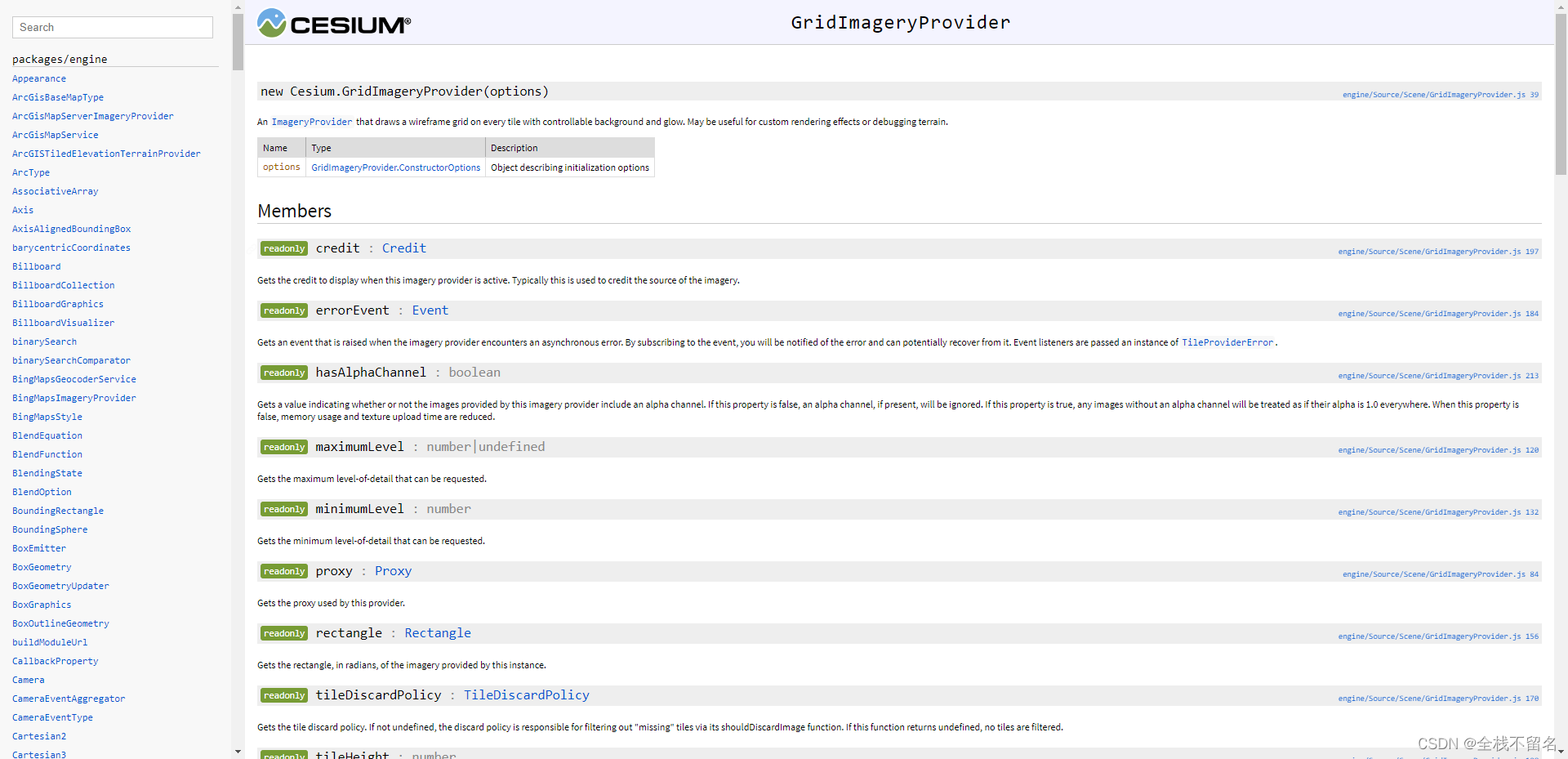Screen dimensions: 1568x759
Task: Open BlendingState sidebar link
Action: point(47,473)
